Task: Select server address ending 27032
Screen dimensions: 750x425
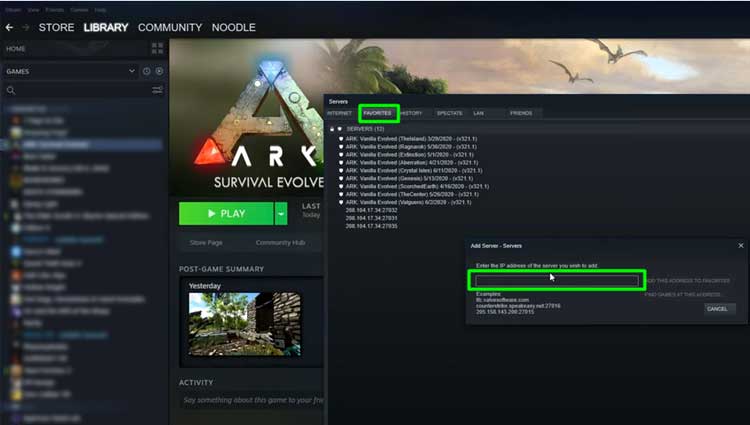Action: coord(372,210)
